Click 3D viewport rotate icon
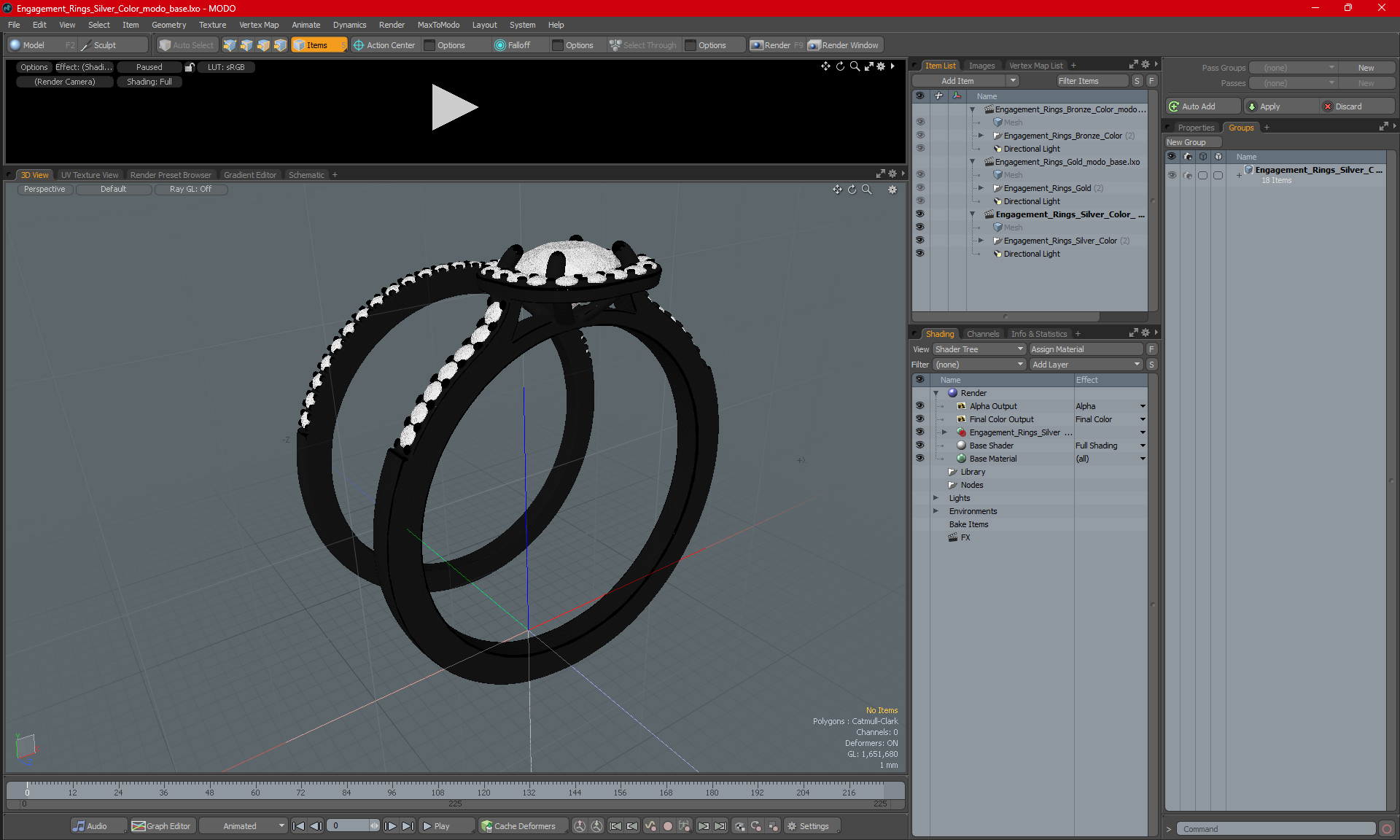Viewport: 1400px width, 840px height. [x=852, y=190]
